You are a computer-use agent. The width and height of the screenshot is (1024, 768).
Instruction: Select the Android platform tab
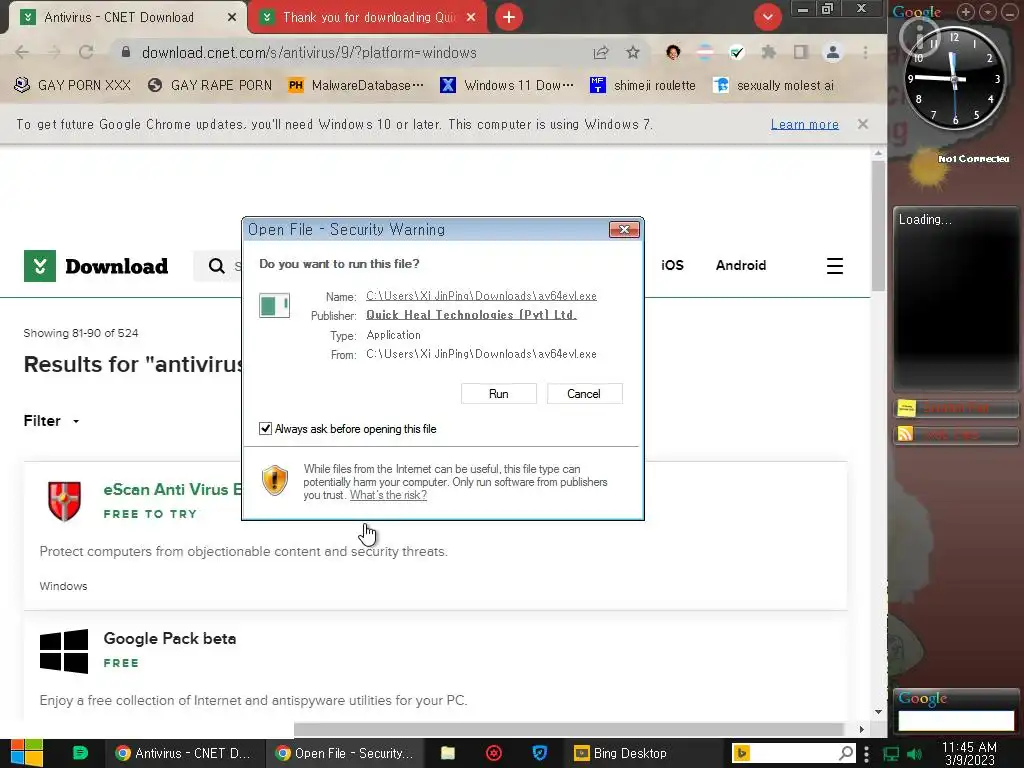pos(741,266)
